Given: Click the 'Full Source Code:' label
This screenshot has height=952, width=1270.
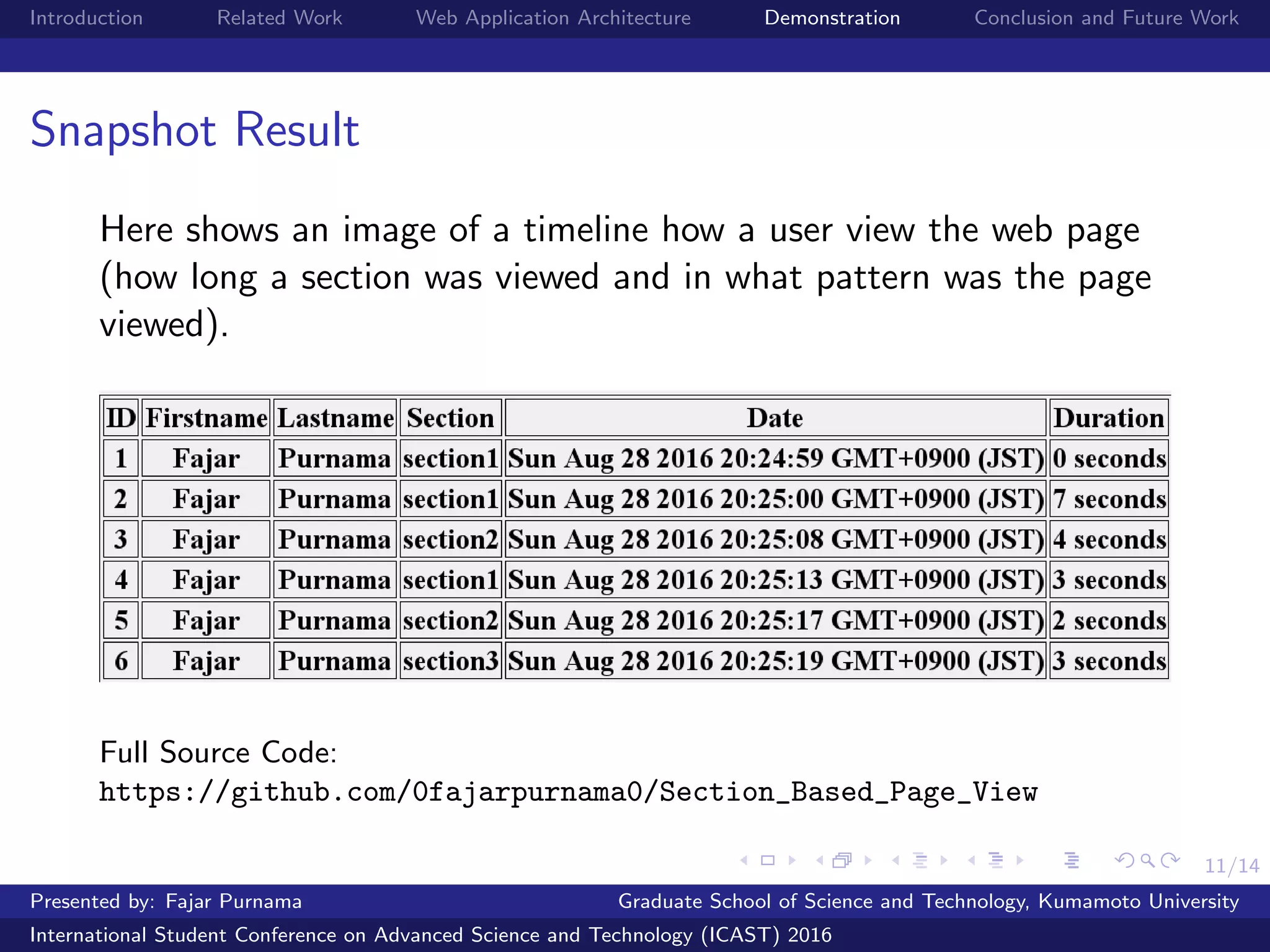Looking at the screenshot, I should click(218, 752).
